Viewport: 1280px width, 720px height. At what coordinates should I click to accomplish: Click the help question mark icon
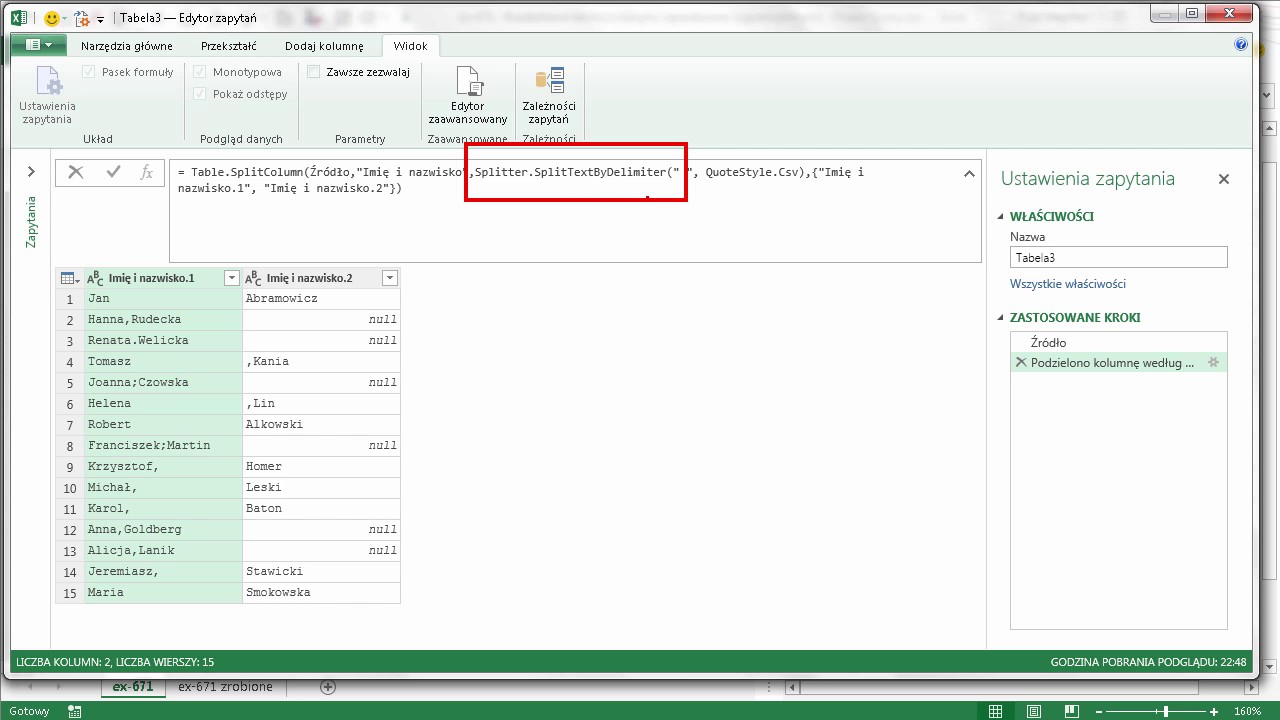(x=1241, y=45)
